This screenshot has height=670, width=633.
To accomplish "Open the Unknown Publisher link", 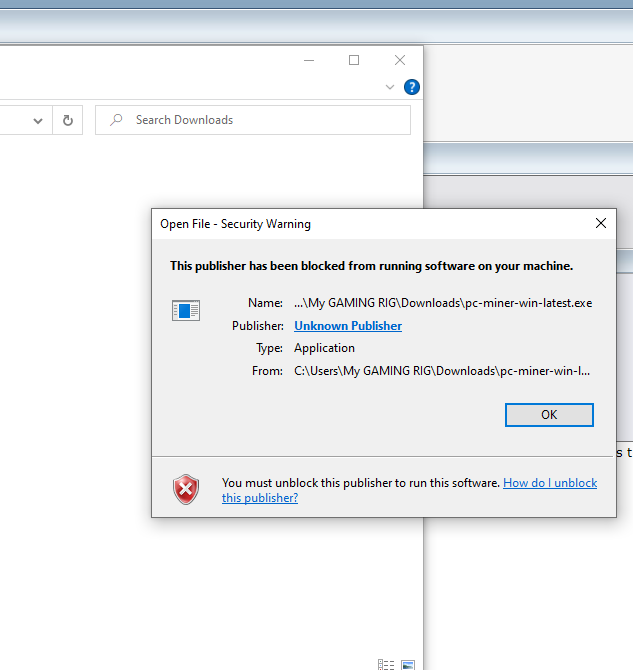I will coord(348,326).
